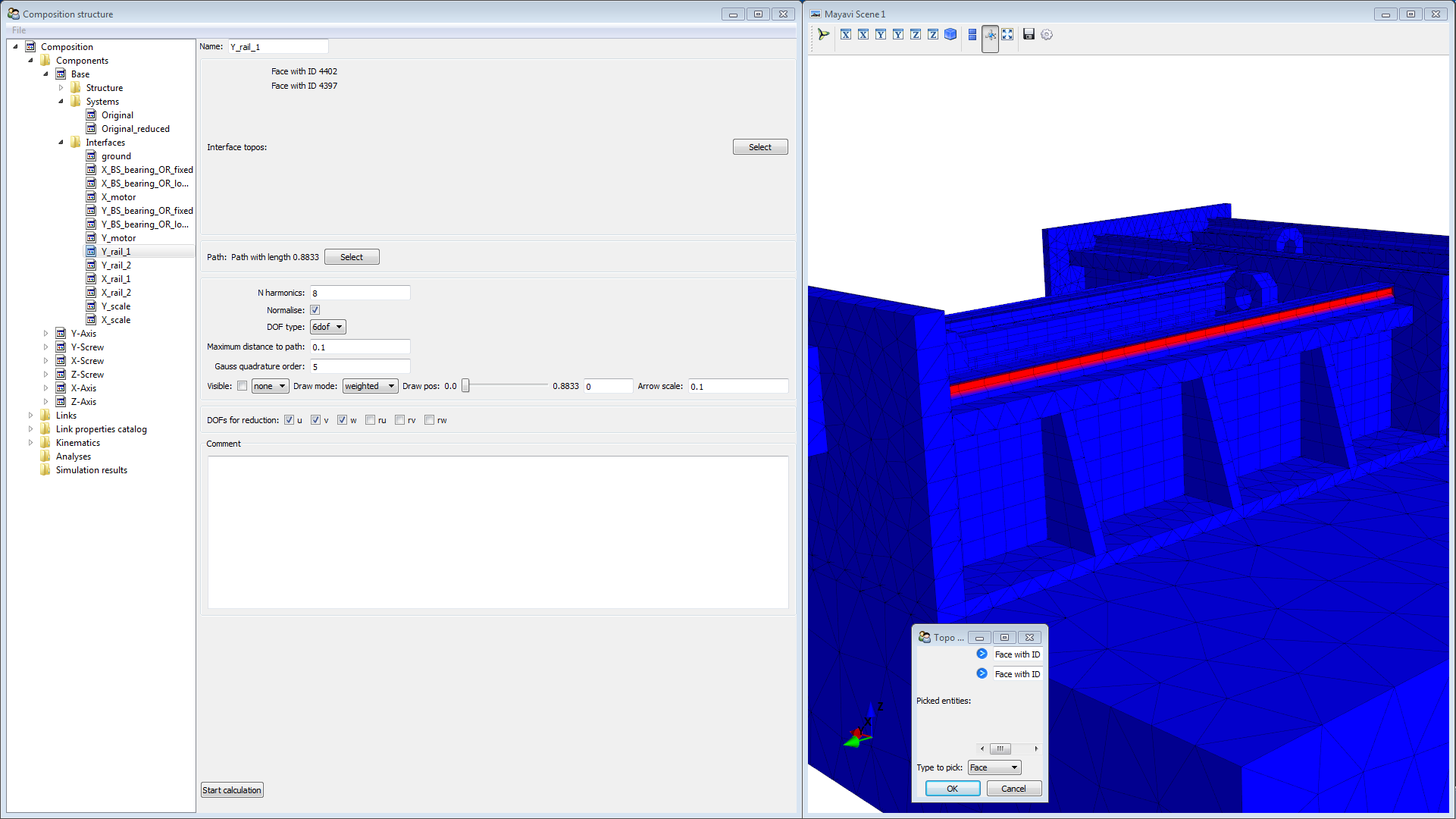Click the X_scale interface icon
This screenshot has width=1456, height=819.
pos(91,320)
